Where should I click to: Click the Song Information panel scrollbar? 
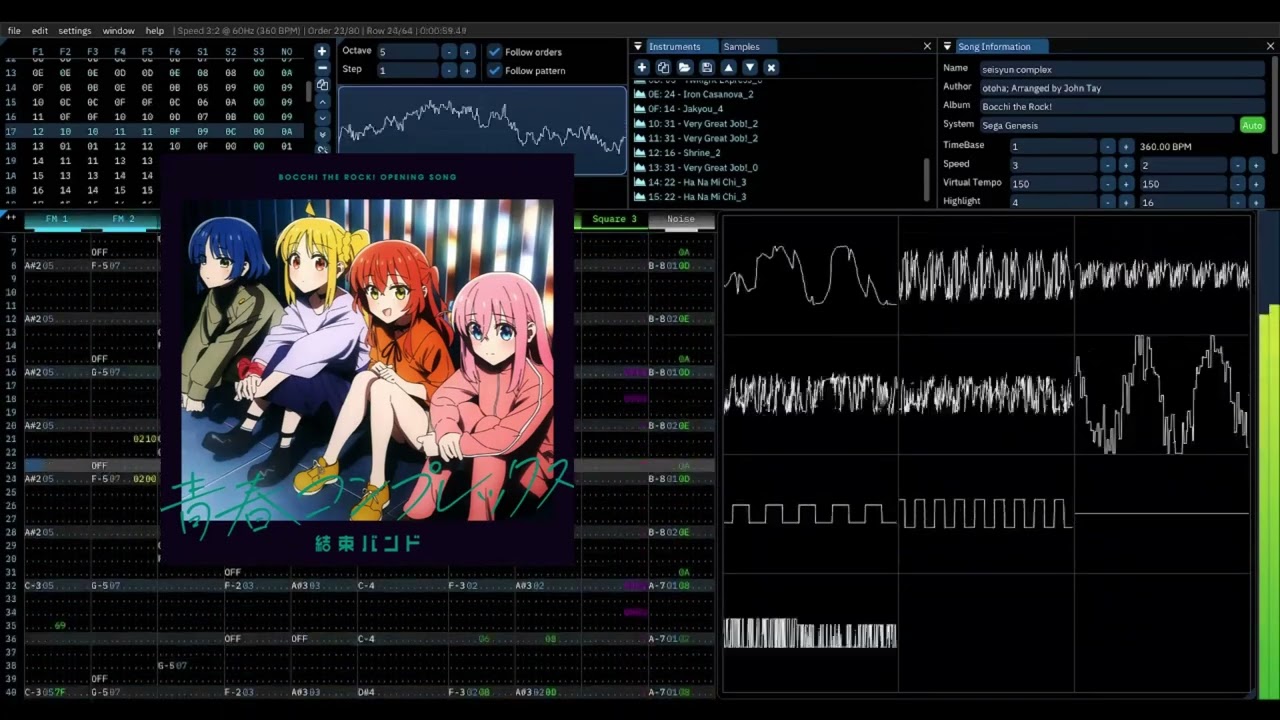click(x=1274, y=106)
